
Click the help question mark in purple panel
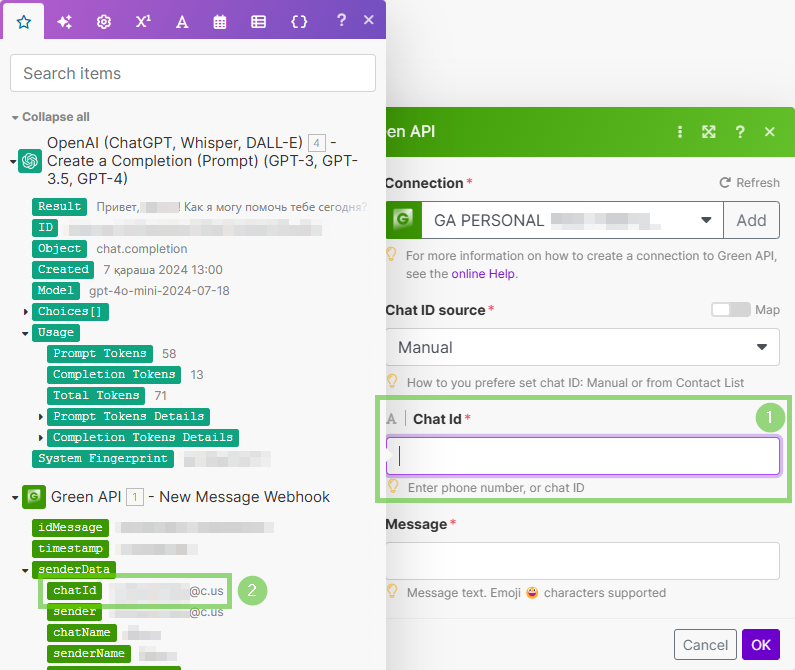[341, 20]
